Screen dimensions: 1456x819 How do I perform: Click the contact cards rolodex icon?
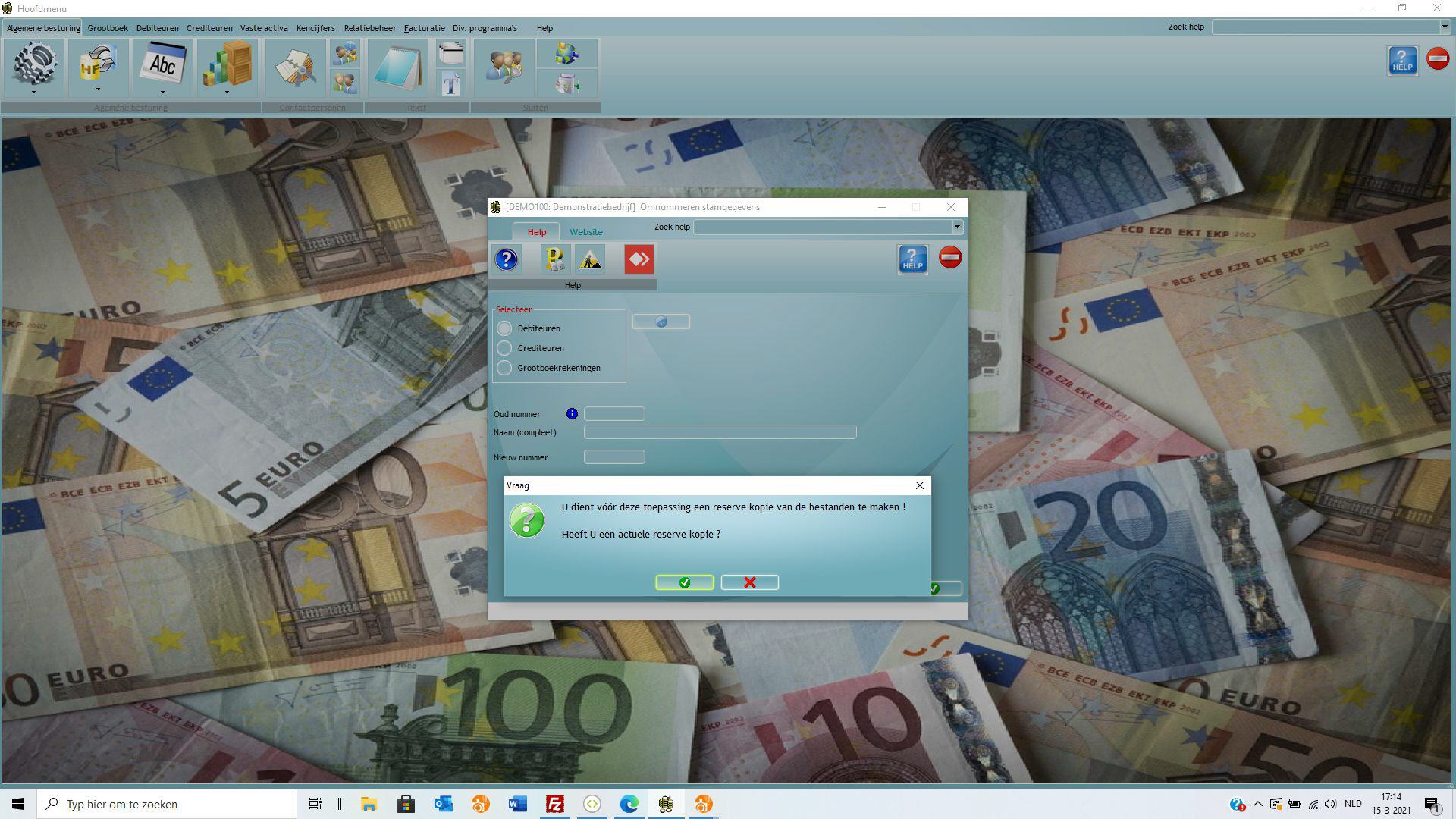tap(296, 68)
